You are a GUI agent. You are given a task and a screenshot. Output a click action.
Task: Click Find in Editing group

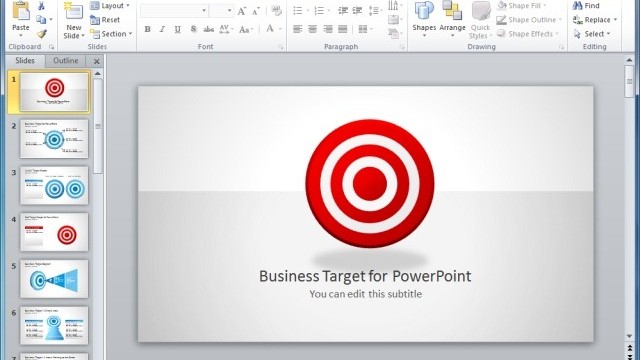[586, 6]
